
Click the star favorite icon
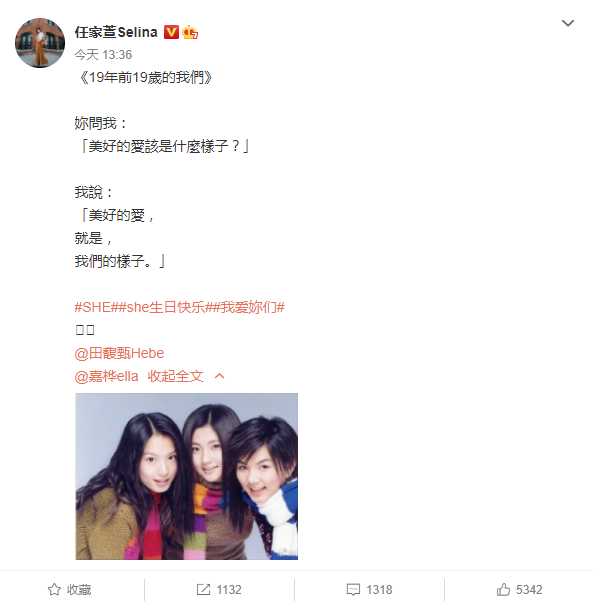pos(54,589)
